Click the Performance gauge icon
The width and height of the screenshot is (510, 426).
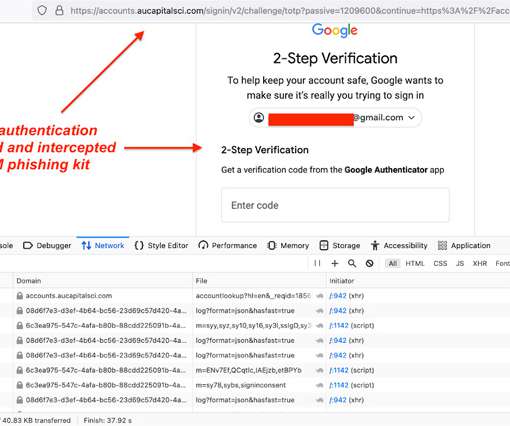coord(203,246)
